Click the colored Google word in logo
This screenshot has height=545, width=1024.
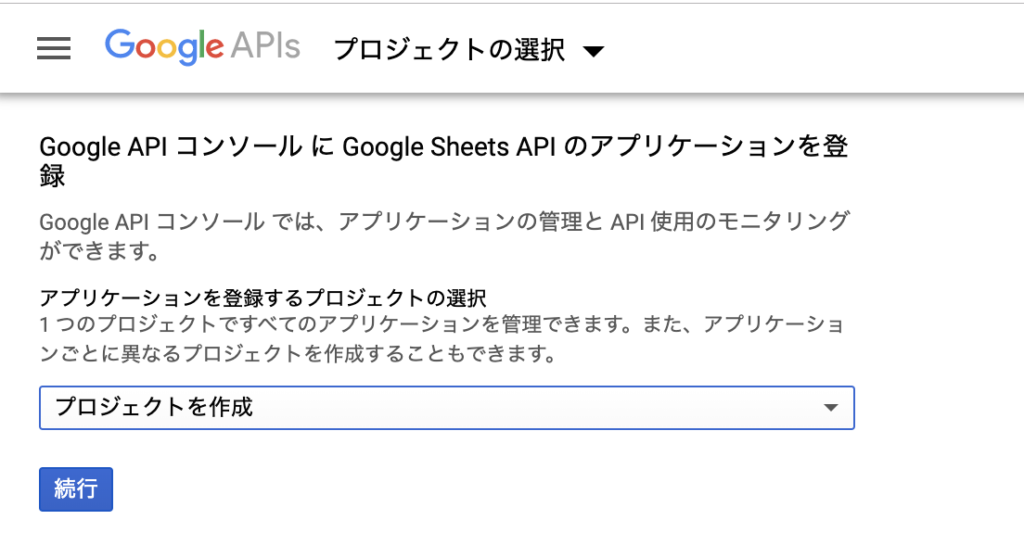[164, 47]
